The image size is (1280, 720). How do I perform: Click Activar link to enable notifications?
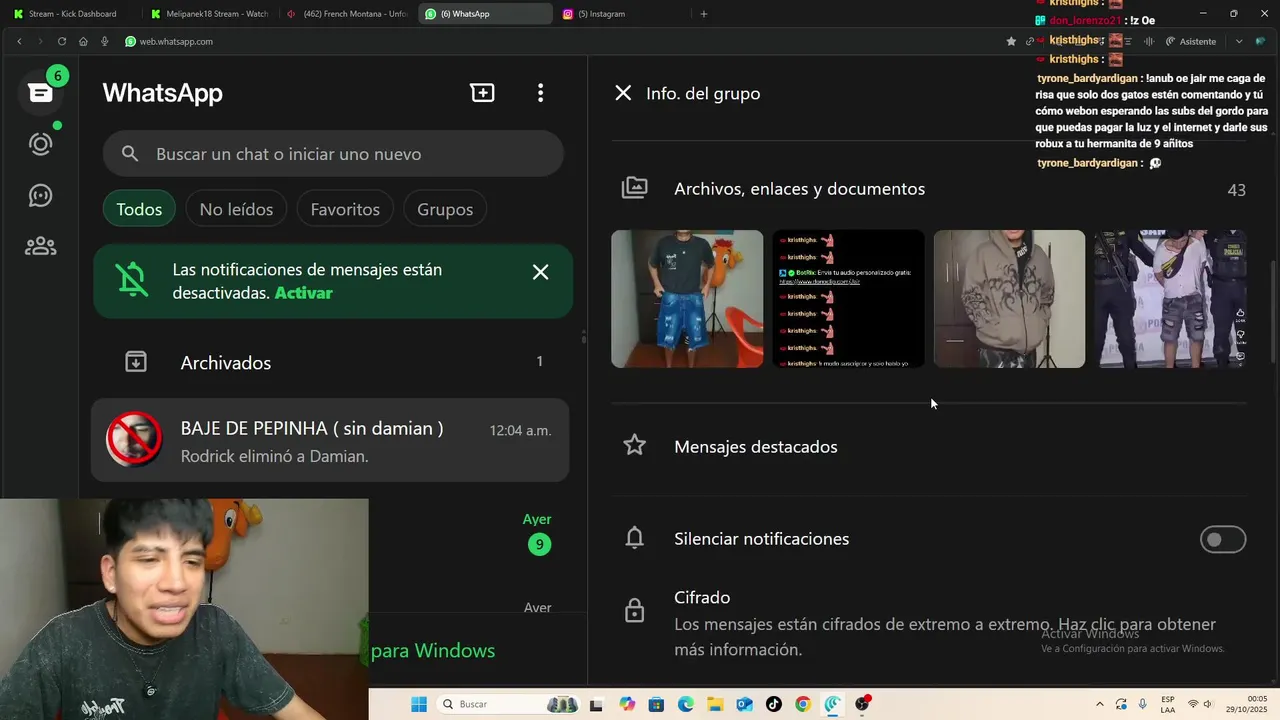pos(303,293)
